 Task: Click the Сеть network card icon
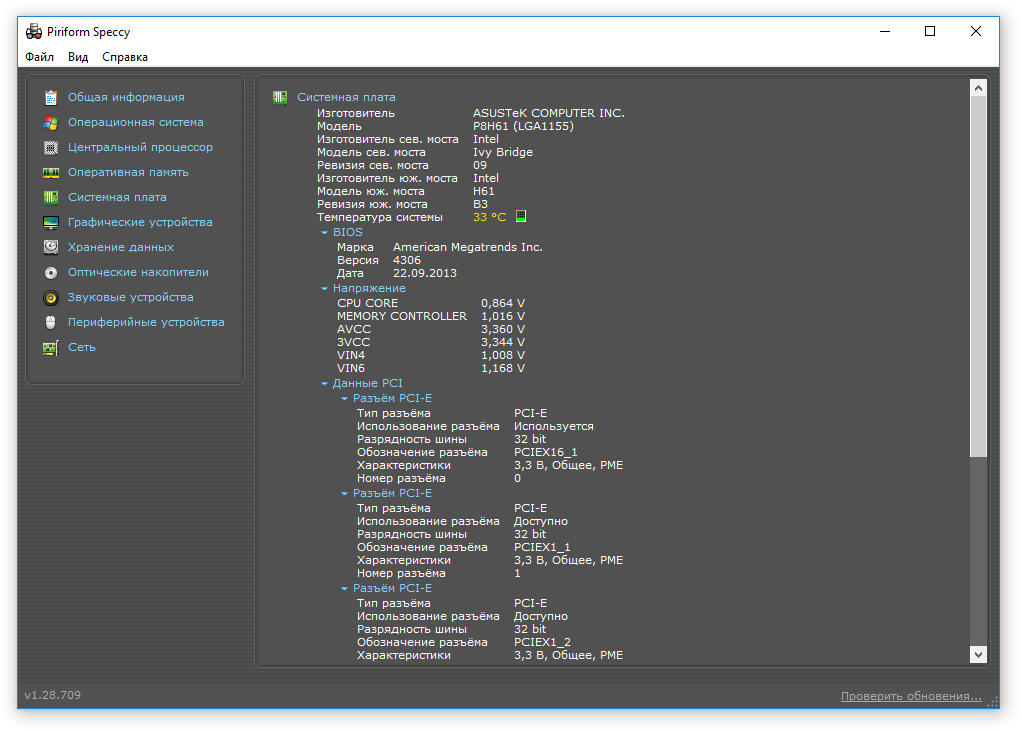51,348
